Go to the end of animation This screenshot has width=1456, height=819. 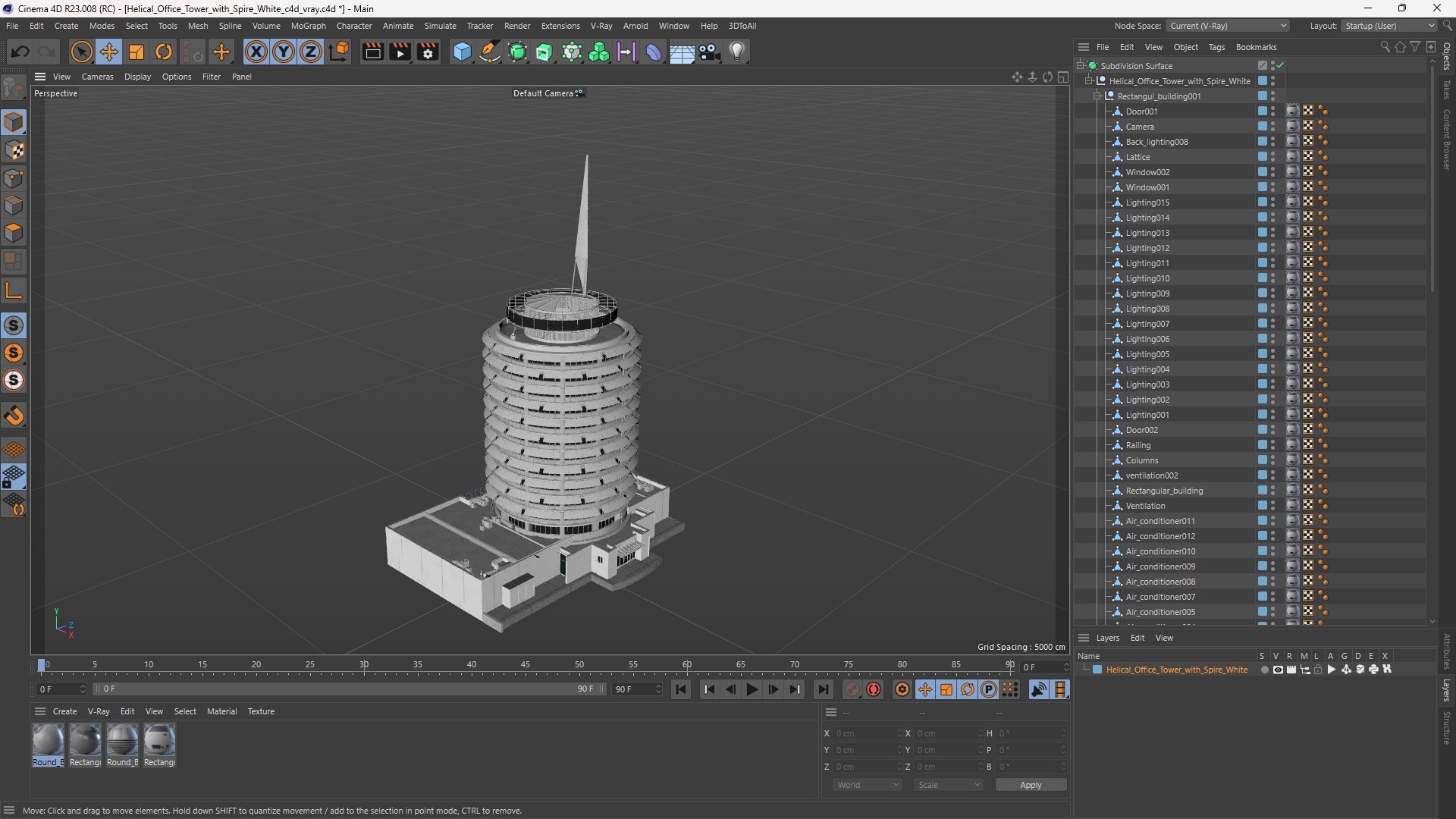pyautogui.click(x=823, y=689)
